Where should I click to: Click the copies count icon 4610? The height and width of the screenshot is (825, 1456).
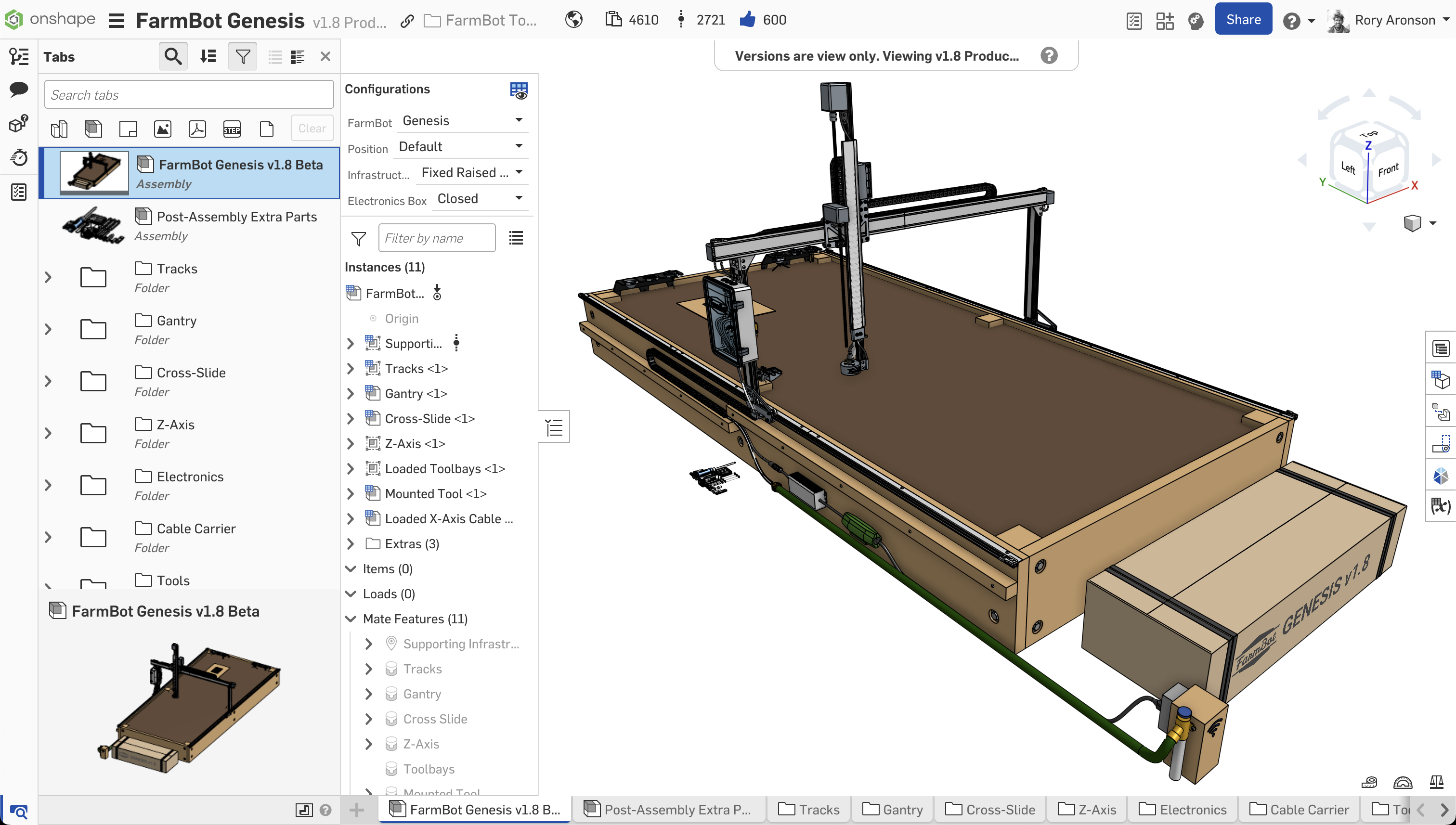(613, 20)
